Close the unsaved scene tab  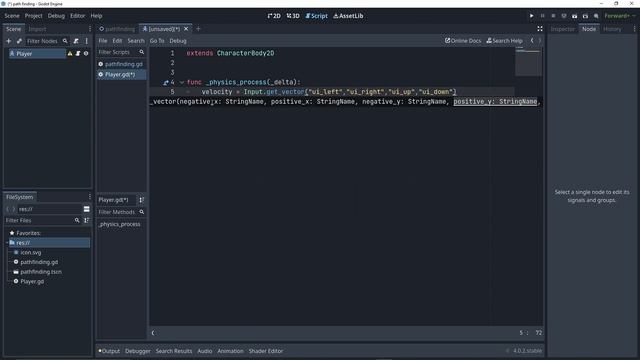186,29
